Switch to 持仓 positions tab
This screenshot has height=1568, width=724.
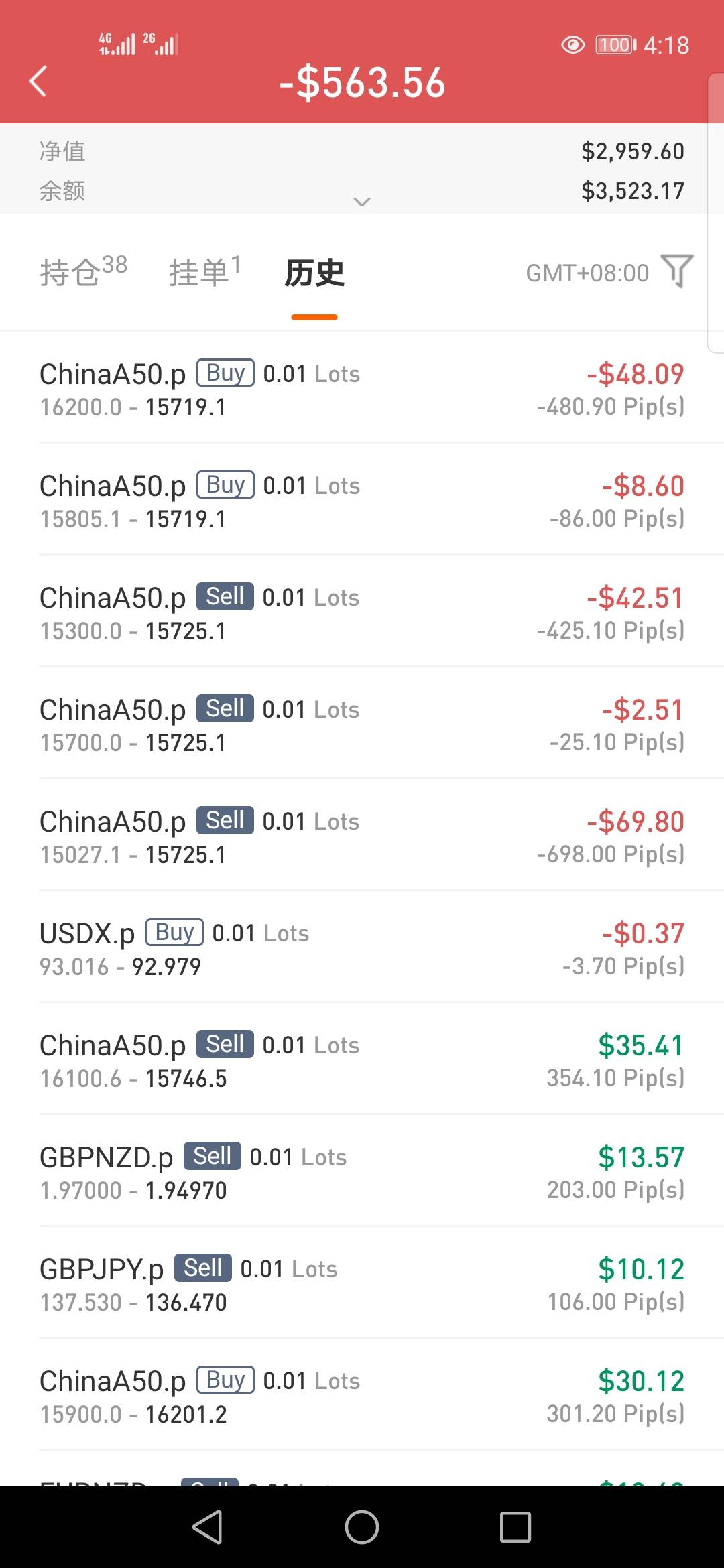pos(83,271)
